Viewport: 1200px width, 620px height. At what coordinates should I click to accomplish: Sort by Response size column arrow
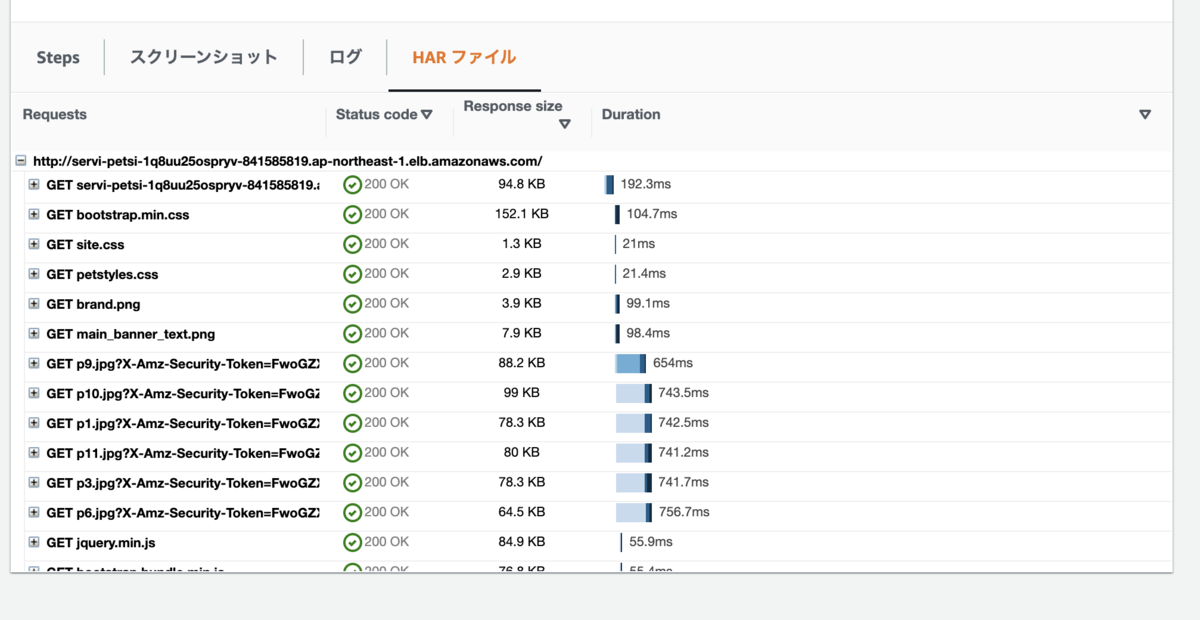click(x=565, y=124)
